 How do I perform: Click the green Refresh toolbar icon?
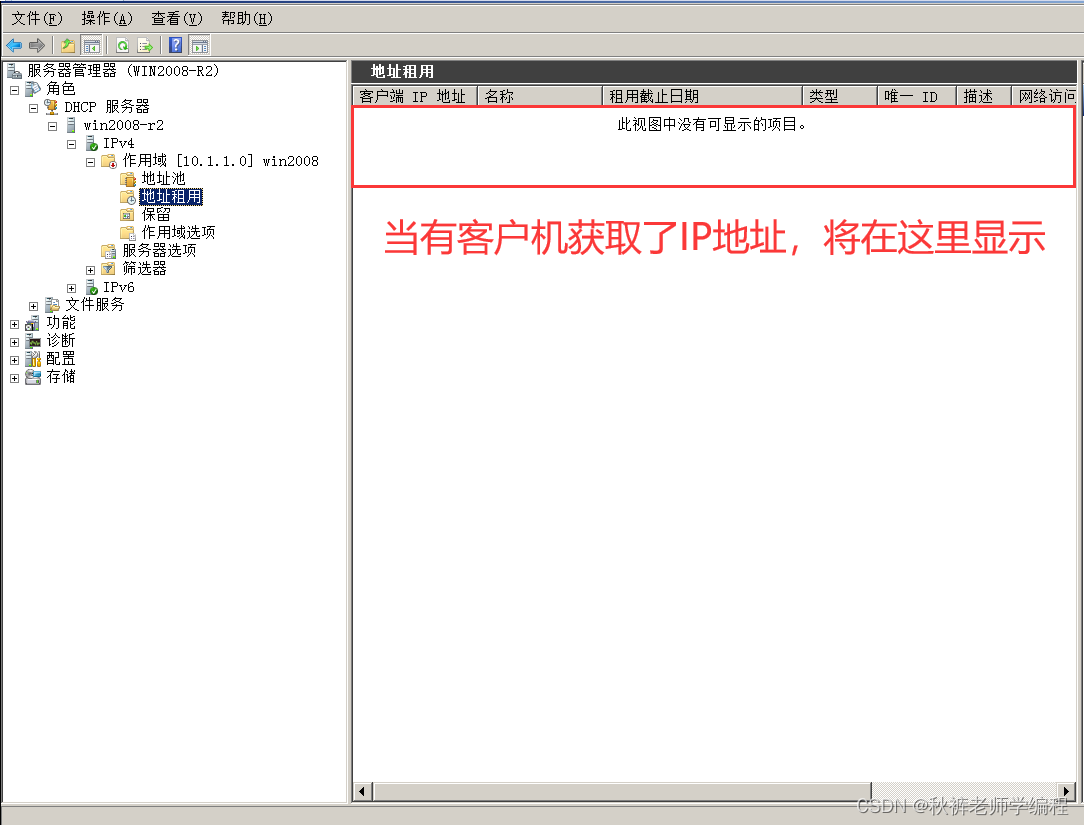(122, 46)
